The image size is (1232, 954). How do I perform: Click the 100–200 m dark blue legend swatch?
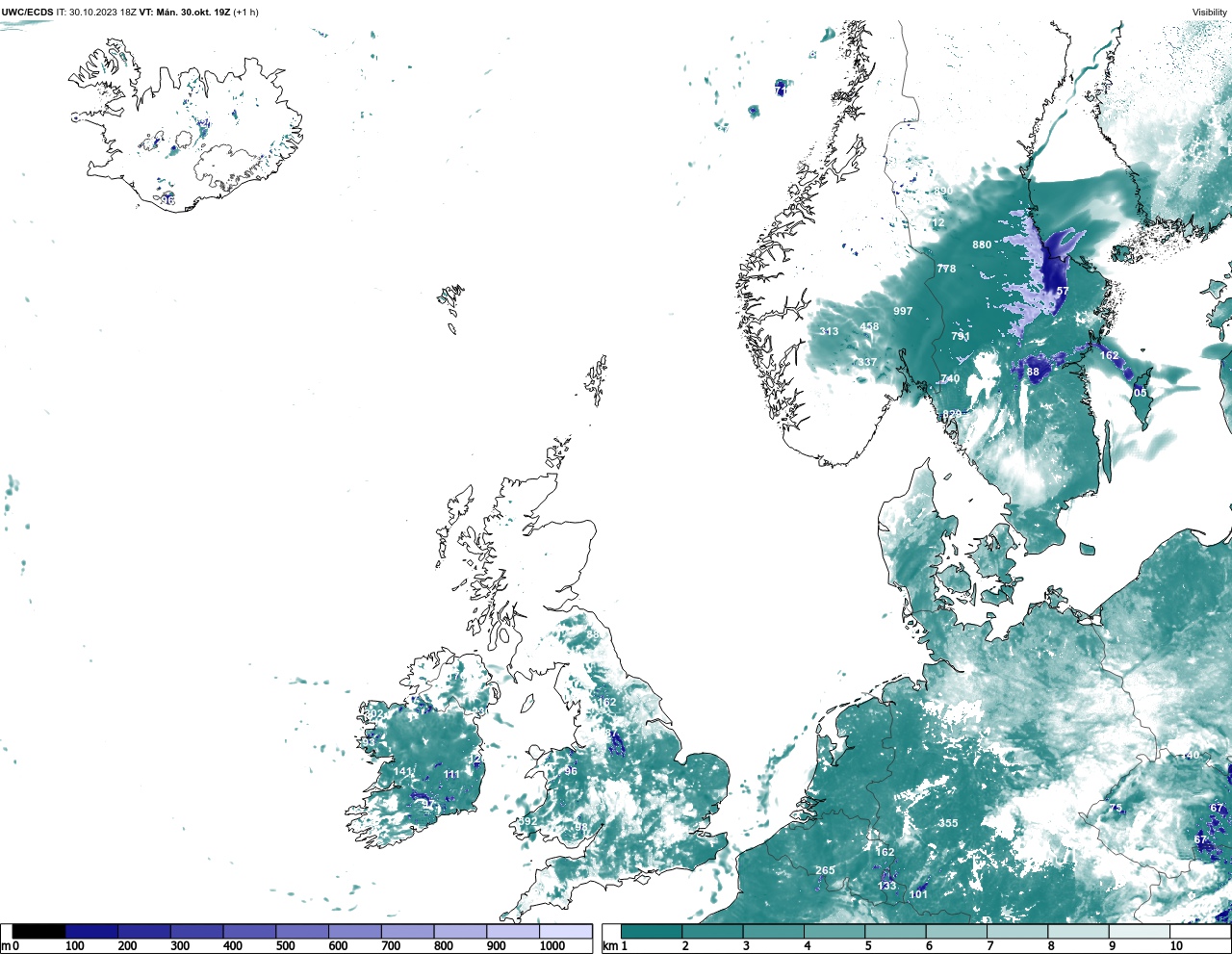[x=91, y=932]
